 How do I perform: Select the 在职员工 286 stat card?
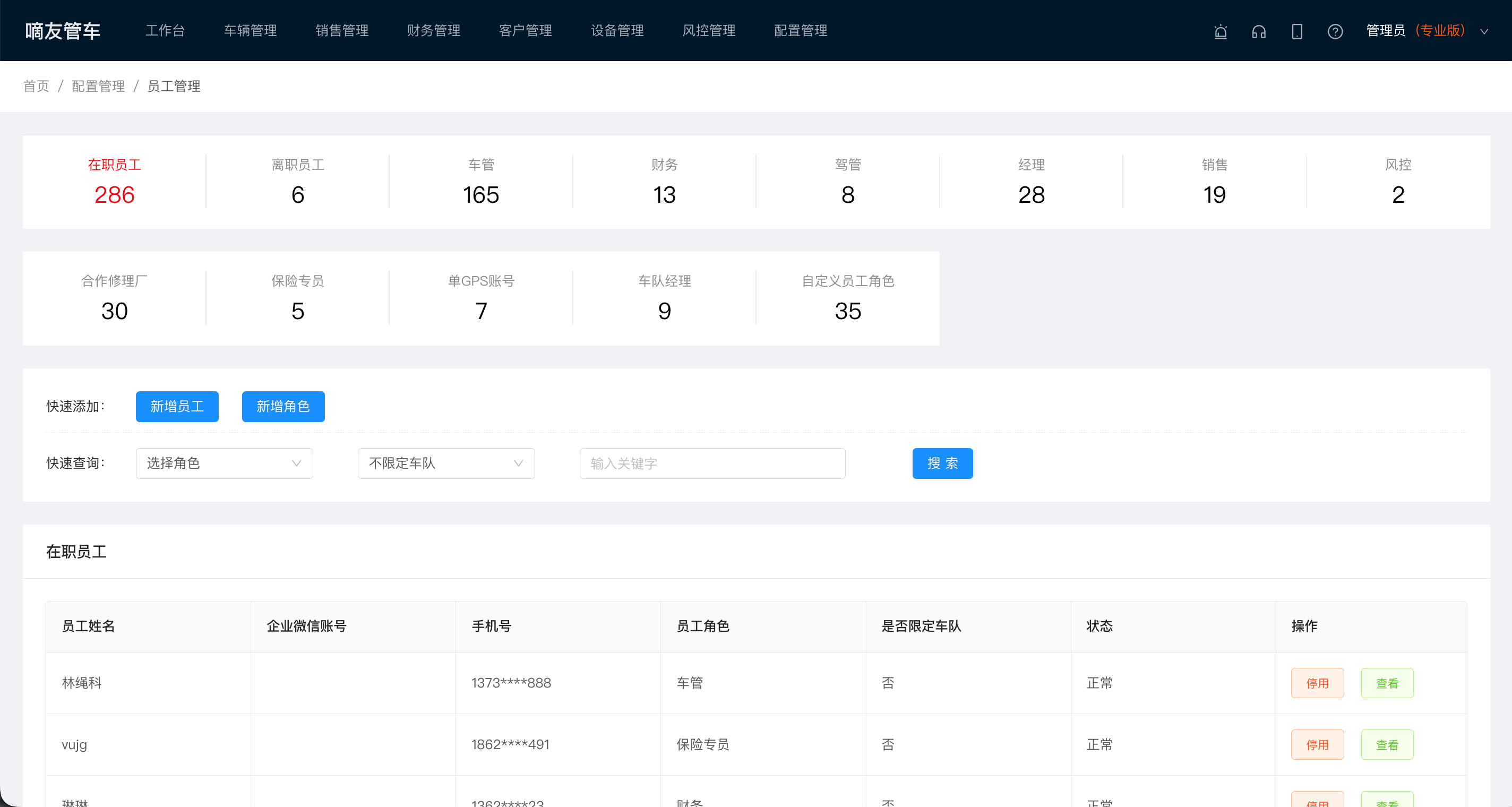tap(114, 182)
